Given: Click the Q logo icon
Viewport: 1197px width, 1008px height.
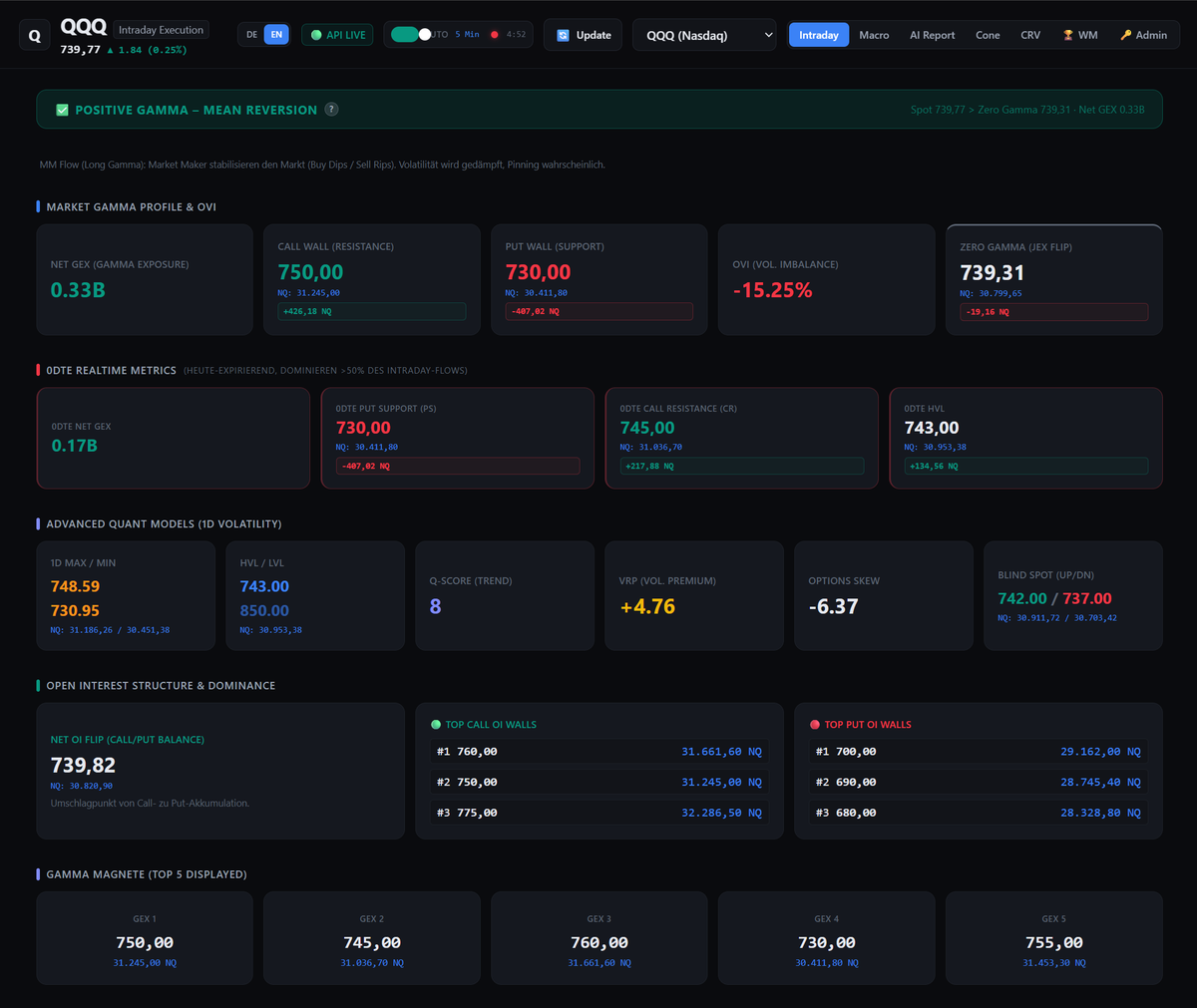Looking at the screenshot, I should tap(35, 35).
